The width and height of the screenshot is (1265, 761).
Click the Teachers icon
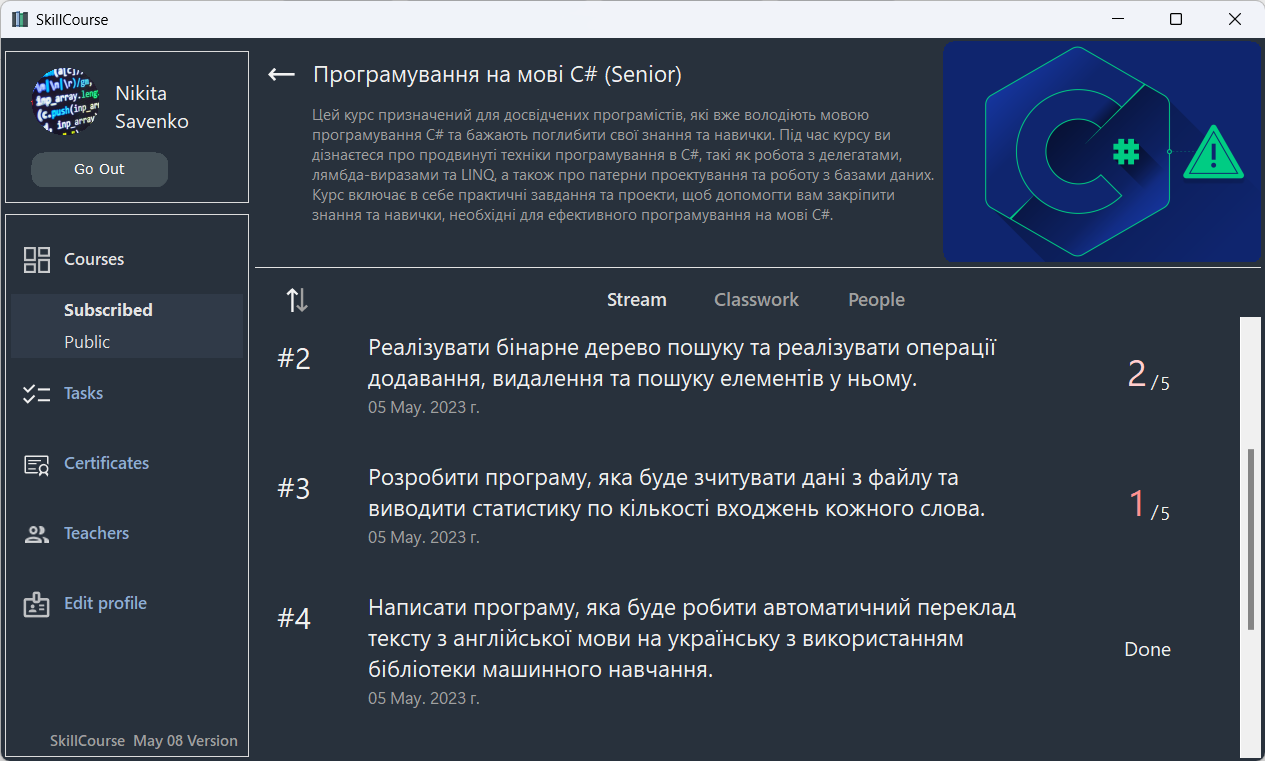coord(36,533)
